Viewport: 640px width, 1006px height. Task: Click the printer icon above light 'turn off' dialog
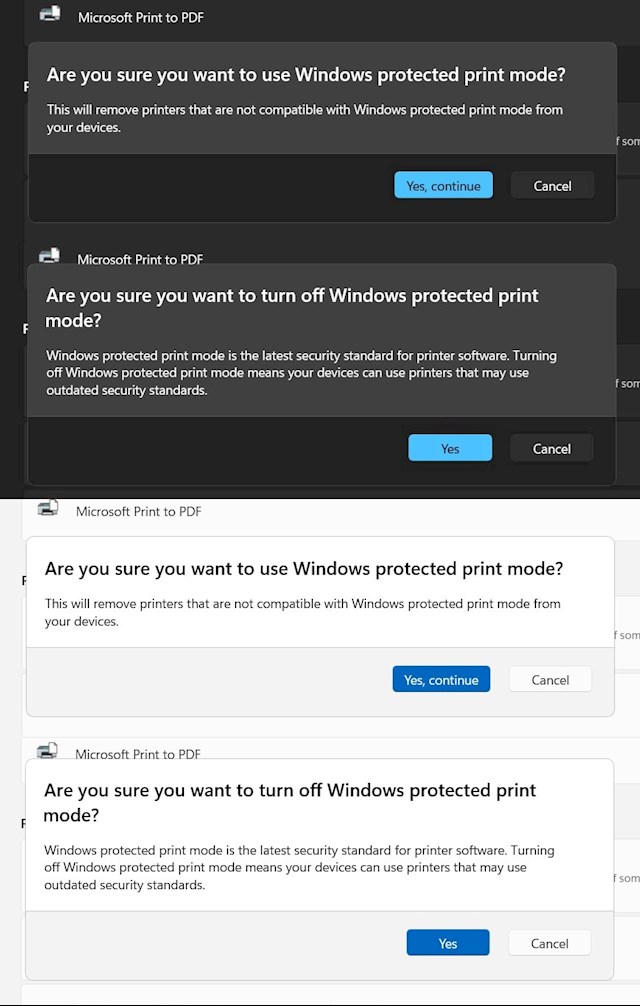[47, 750]
